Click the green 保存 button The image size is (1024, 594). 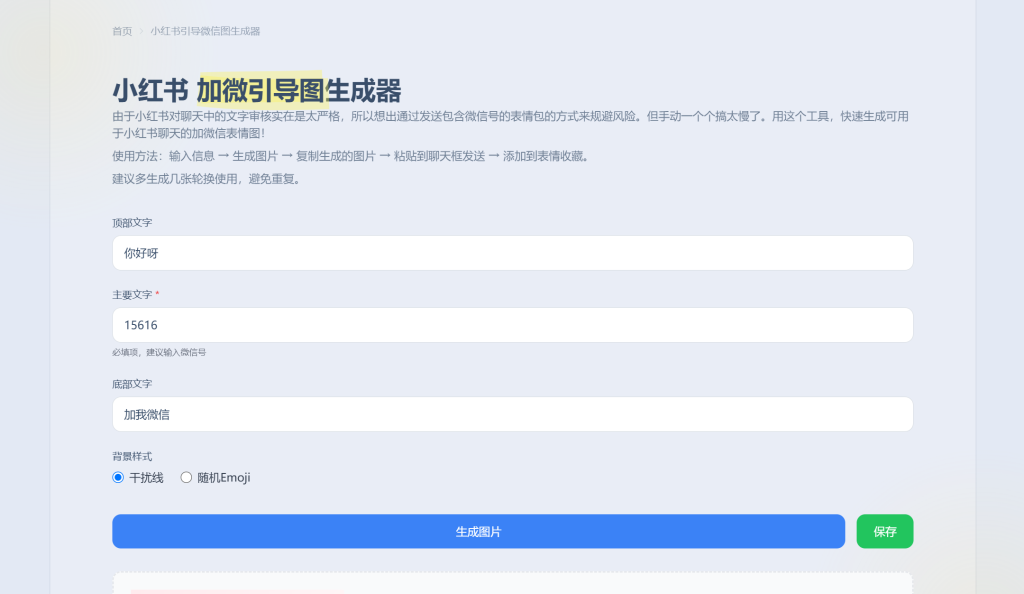click(x=885, y=531)
